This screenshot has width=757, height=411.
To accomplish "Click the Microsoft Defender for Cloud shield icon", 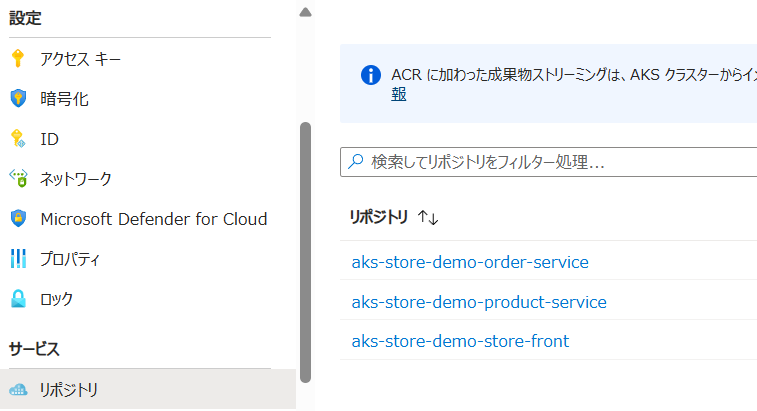I will pos(18,218).
